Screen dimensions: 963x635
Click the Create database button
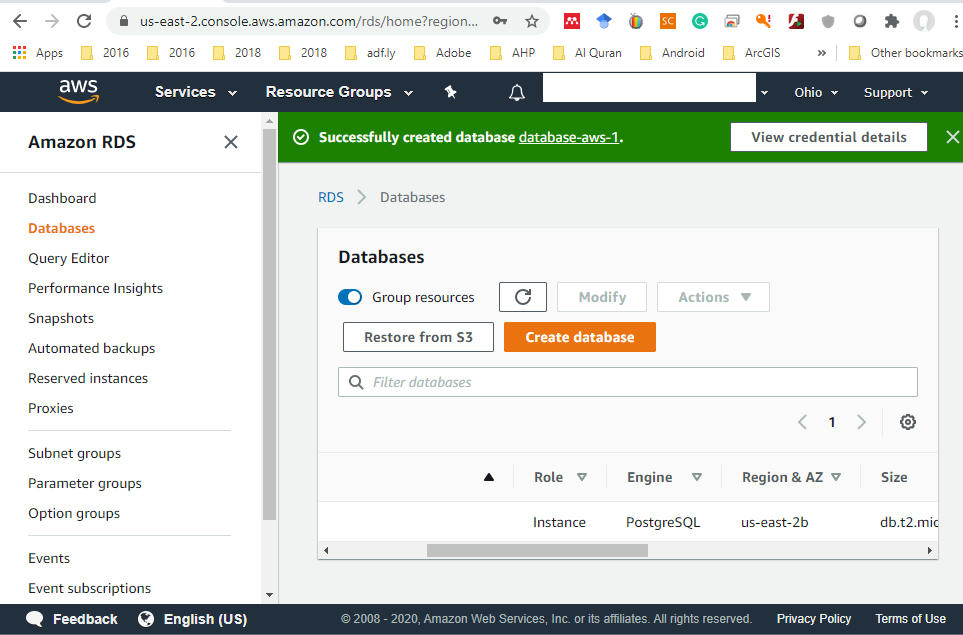pyautogui.click(x=580, y=337)
